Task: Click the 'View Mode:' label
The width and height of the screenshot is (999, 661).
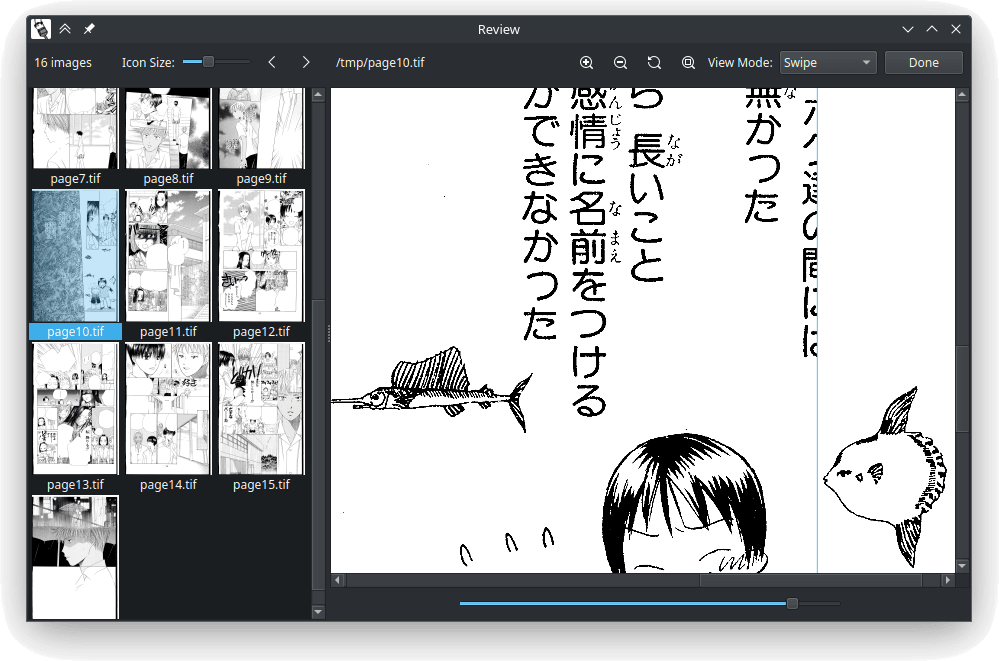Action: click(740, 62)
